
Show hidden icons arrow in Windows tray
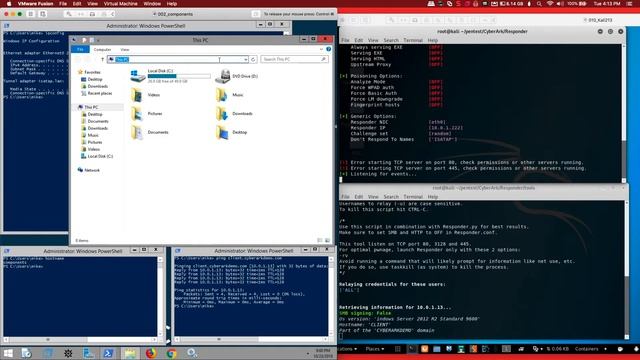[308, 353]
